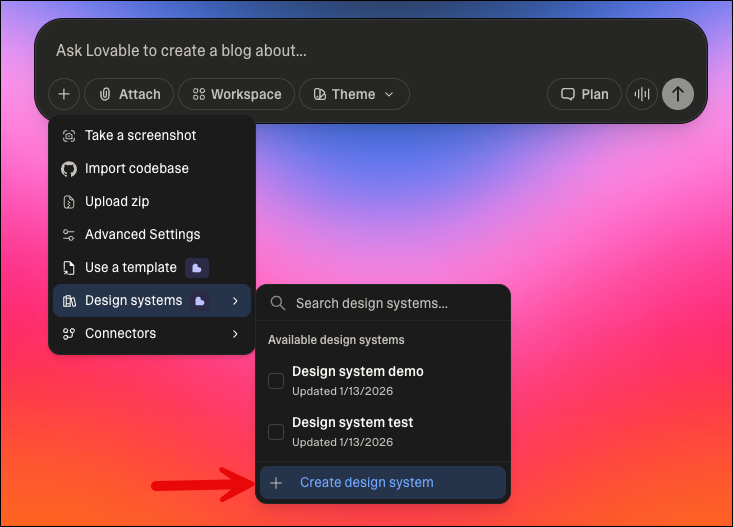
Task: Click the Available design systems heading
Action: 336,340
